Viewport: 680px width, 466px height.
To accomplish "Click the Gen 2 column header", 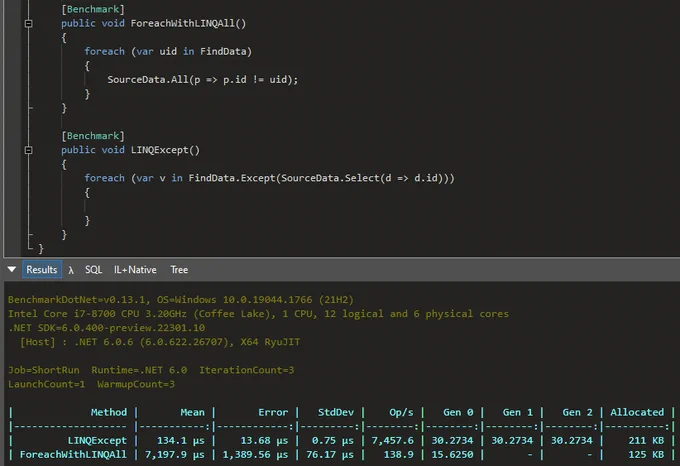I will coord(577,412).
